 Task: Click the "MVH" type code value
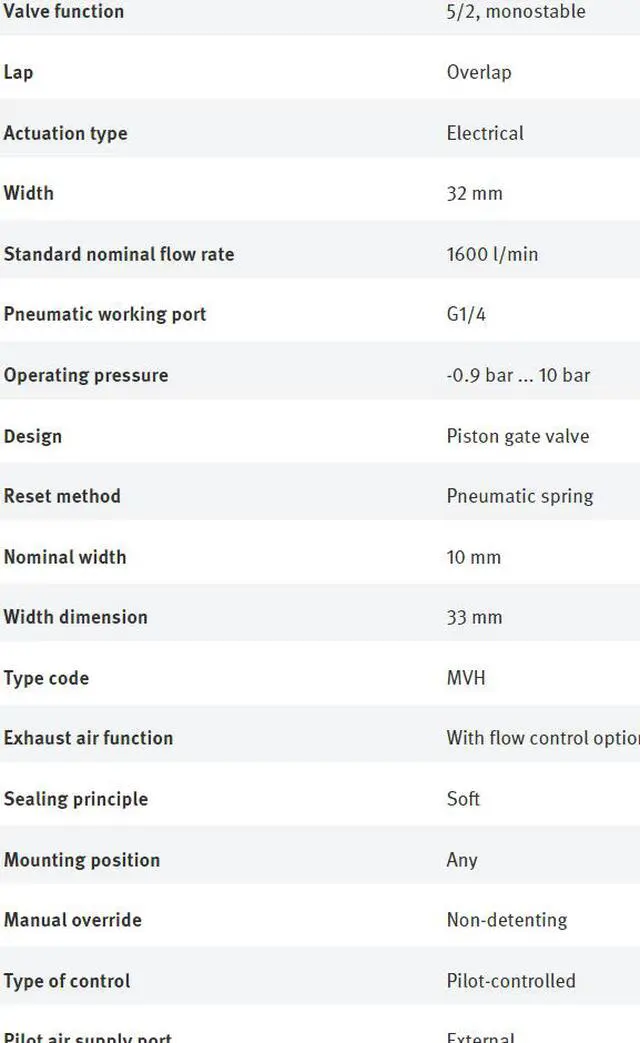pyautogui.click(x=466, y=678)
